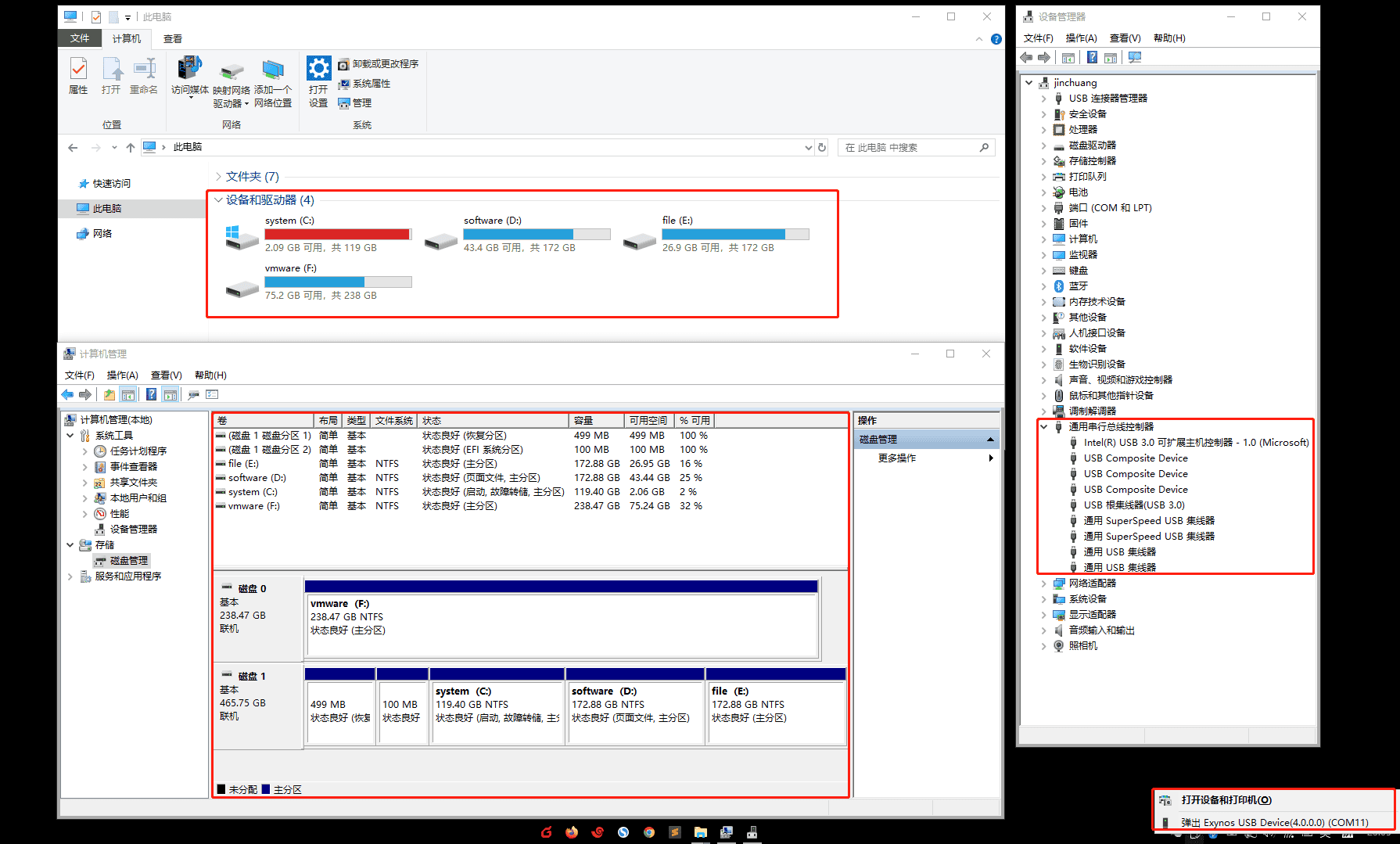
Task: Select the system (C:) drive
Action: (318, 234)
